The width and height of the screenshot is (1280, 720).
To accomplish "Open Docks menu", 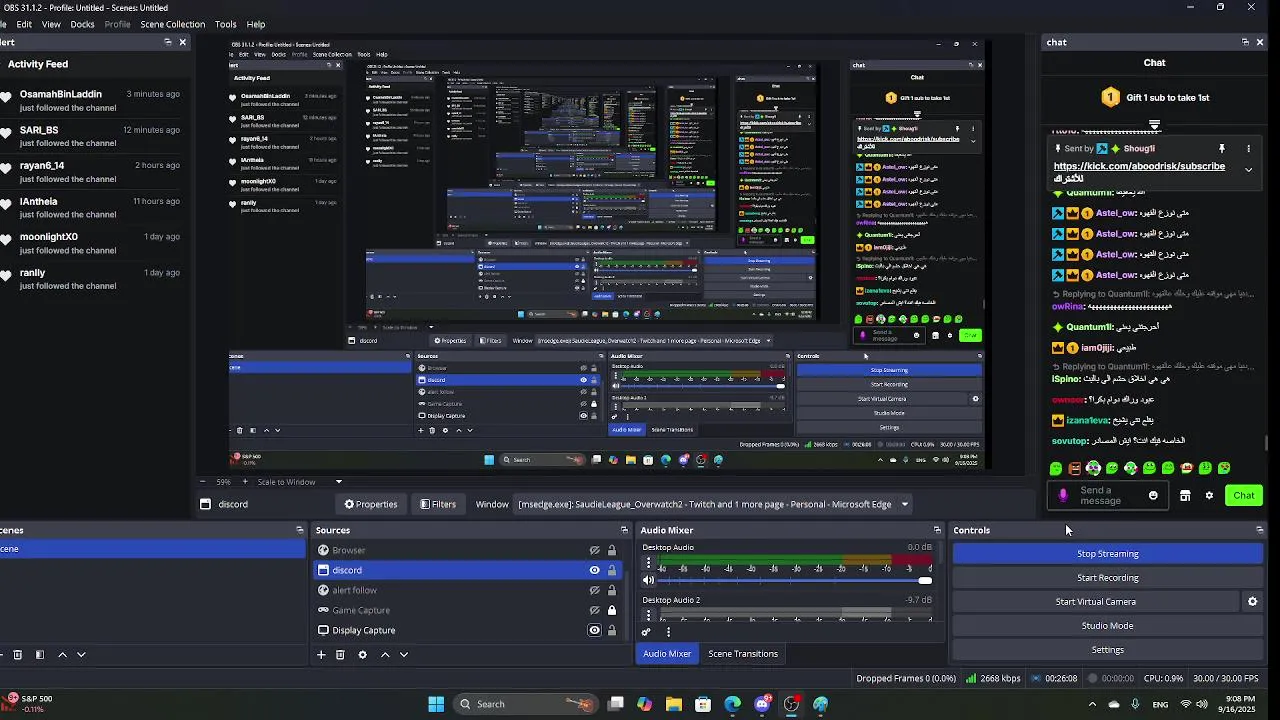I will 82,24.
